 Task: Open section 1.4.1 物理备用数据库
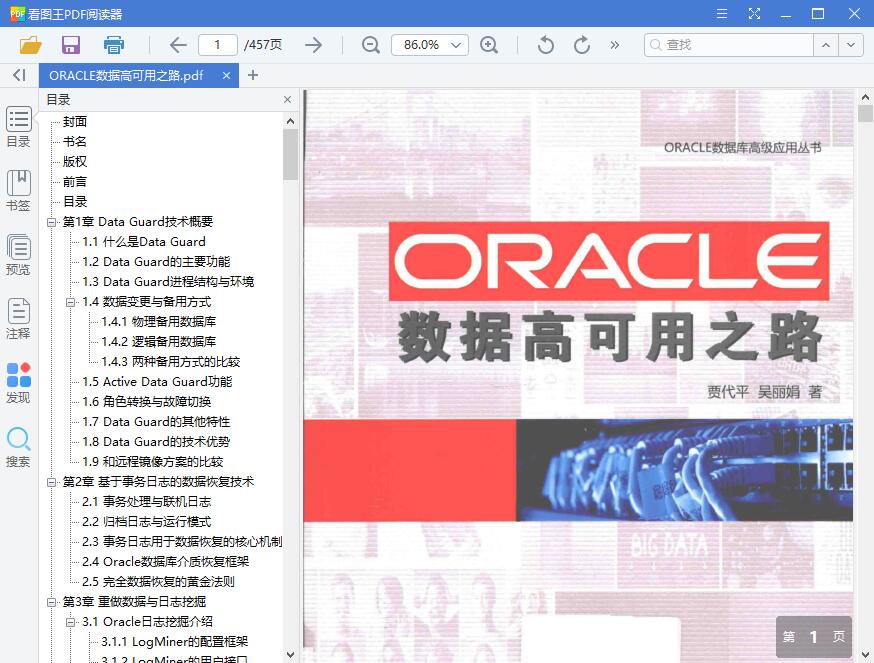tap(158, 322)
